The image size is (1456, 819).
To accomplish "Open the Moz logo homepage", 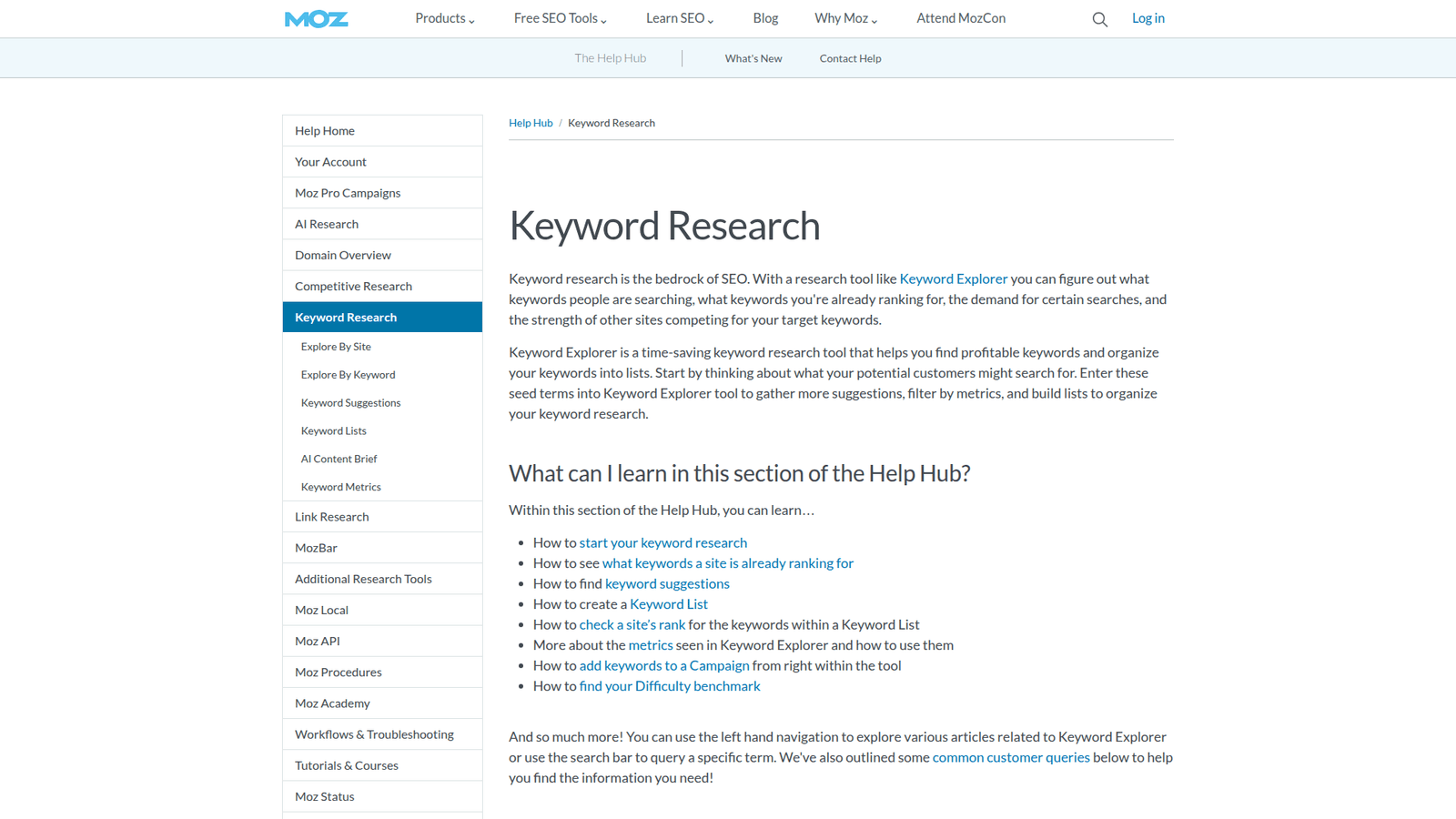I will pyautogui.click(x=316, y=19).
